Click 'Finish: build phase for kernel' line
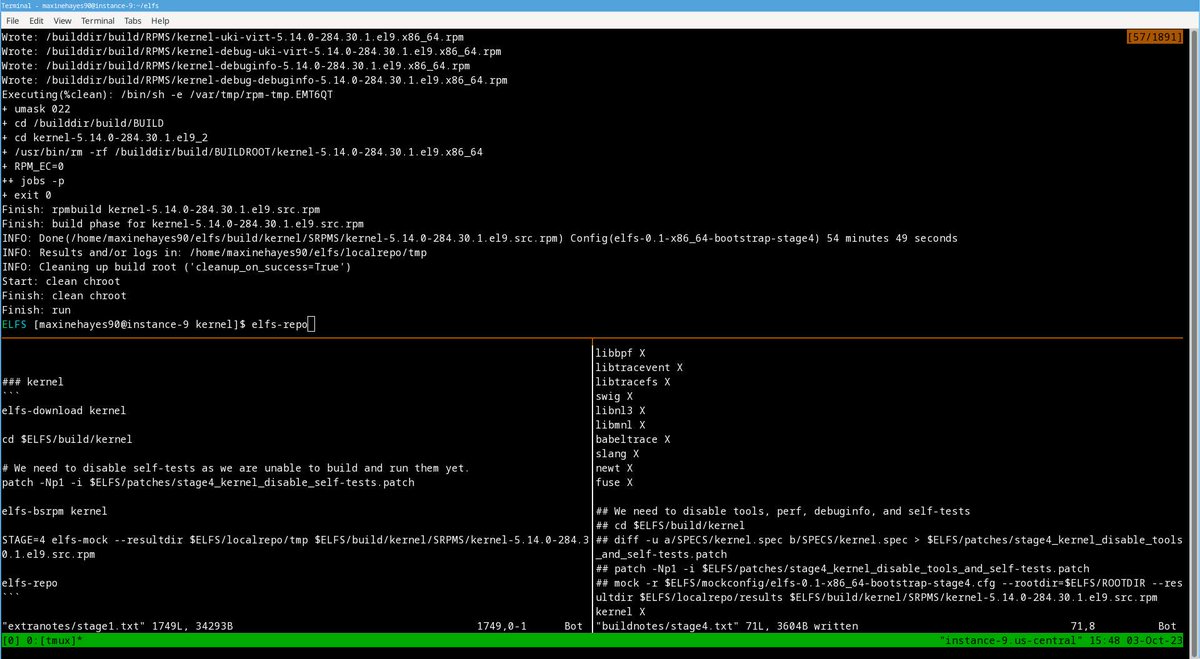 [183, 224]
